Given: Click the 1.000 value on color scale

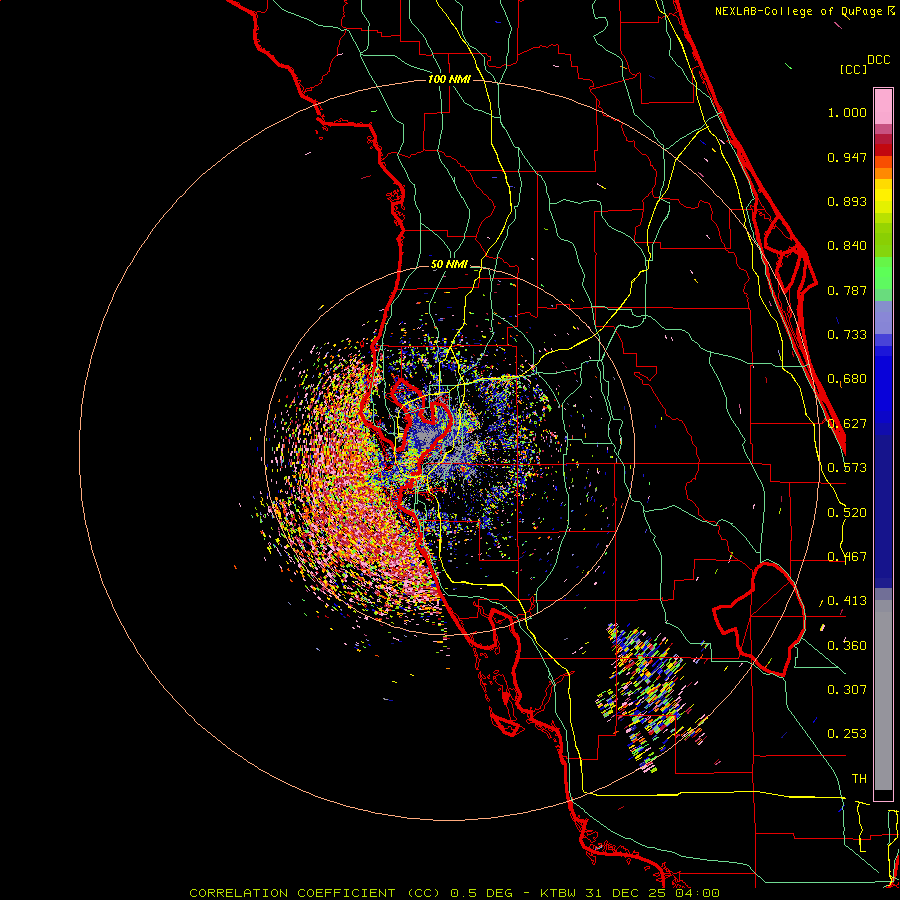Looking at the screenshot, I should point(847,112).
